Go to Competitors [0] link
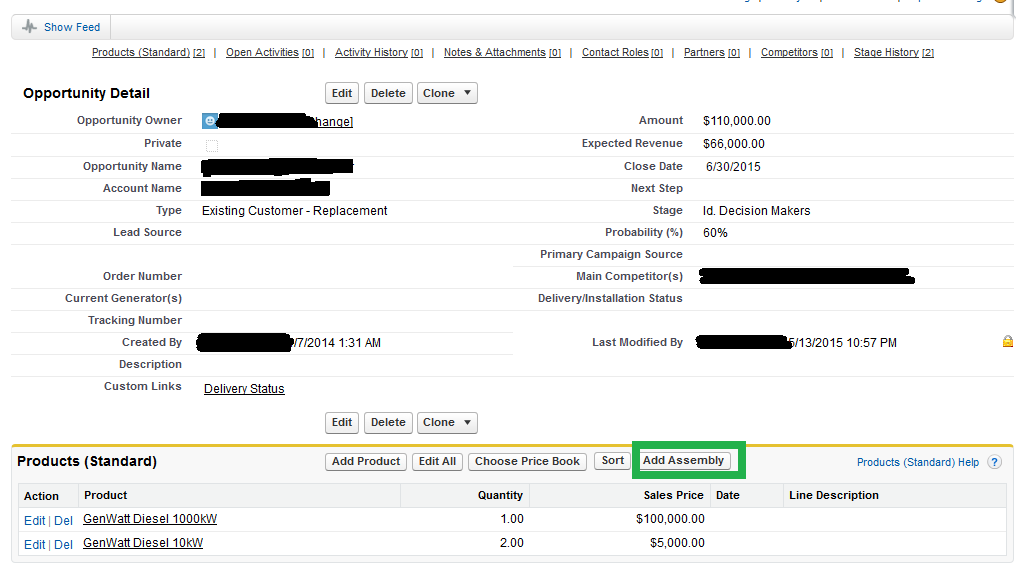1016x570 pixels. (x=796, y=52)
